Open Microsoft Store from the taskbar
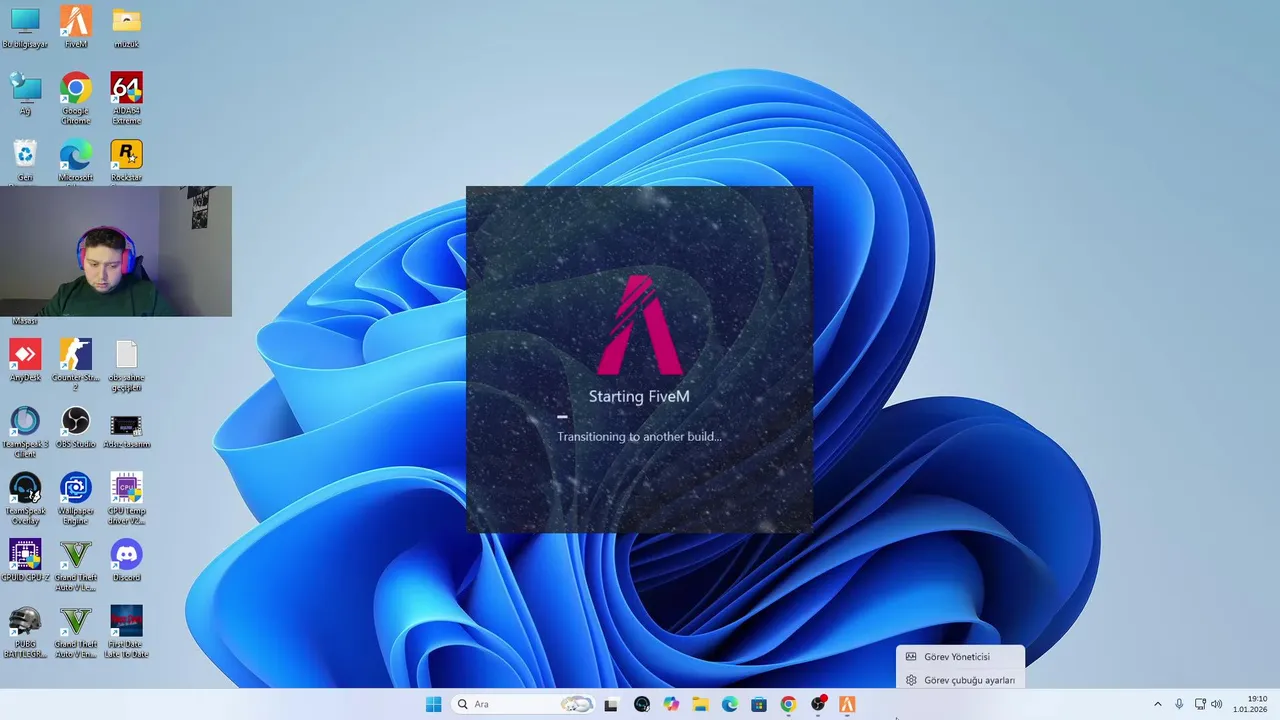 click(759, 704)
